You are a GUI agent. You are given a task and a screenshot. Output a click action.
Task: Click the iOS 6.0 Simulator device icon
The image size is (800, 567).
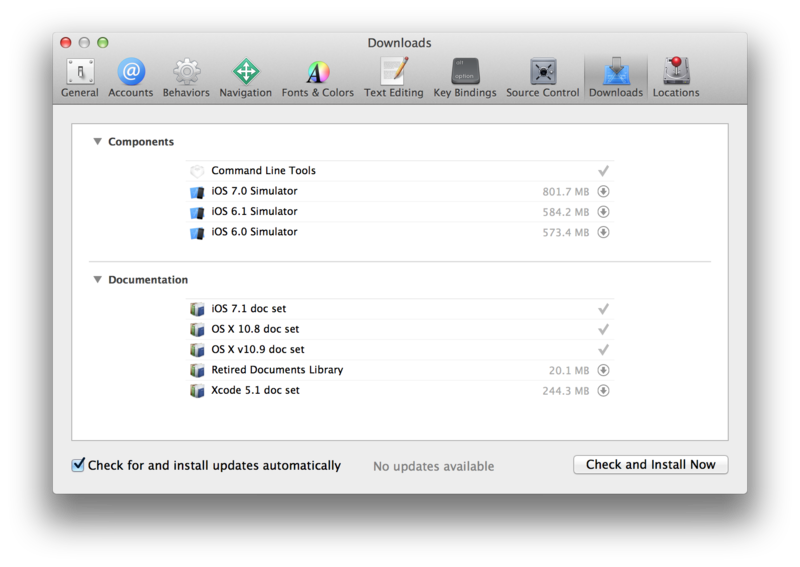(x=197, y=233)
